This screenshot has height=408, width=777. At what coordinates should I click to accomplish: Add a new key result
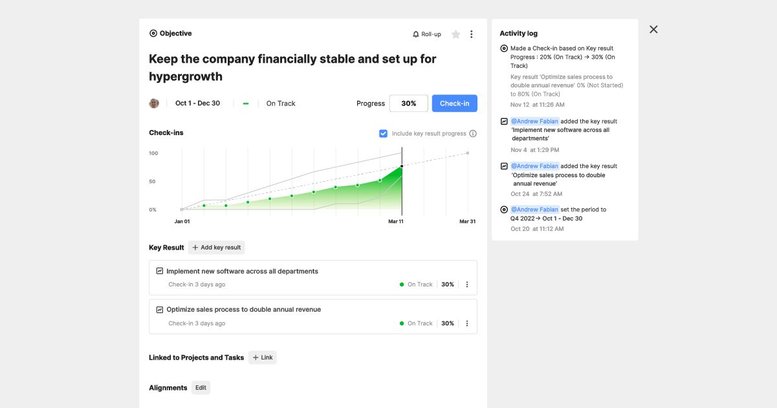point(217,247)
